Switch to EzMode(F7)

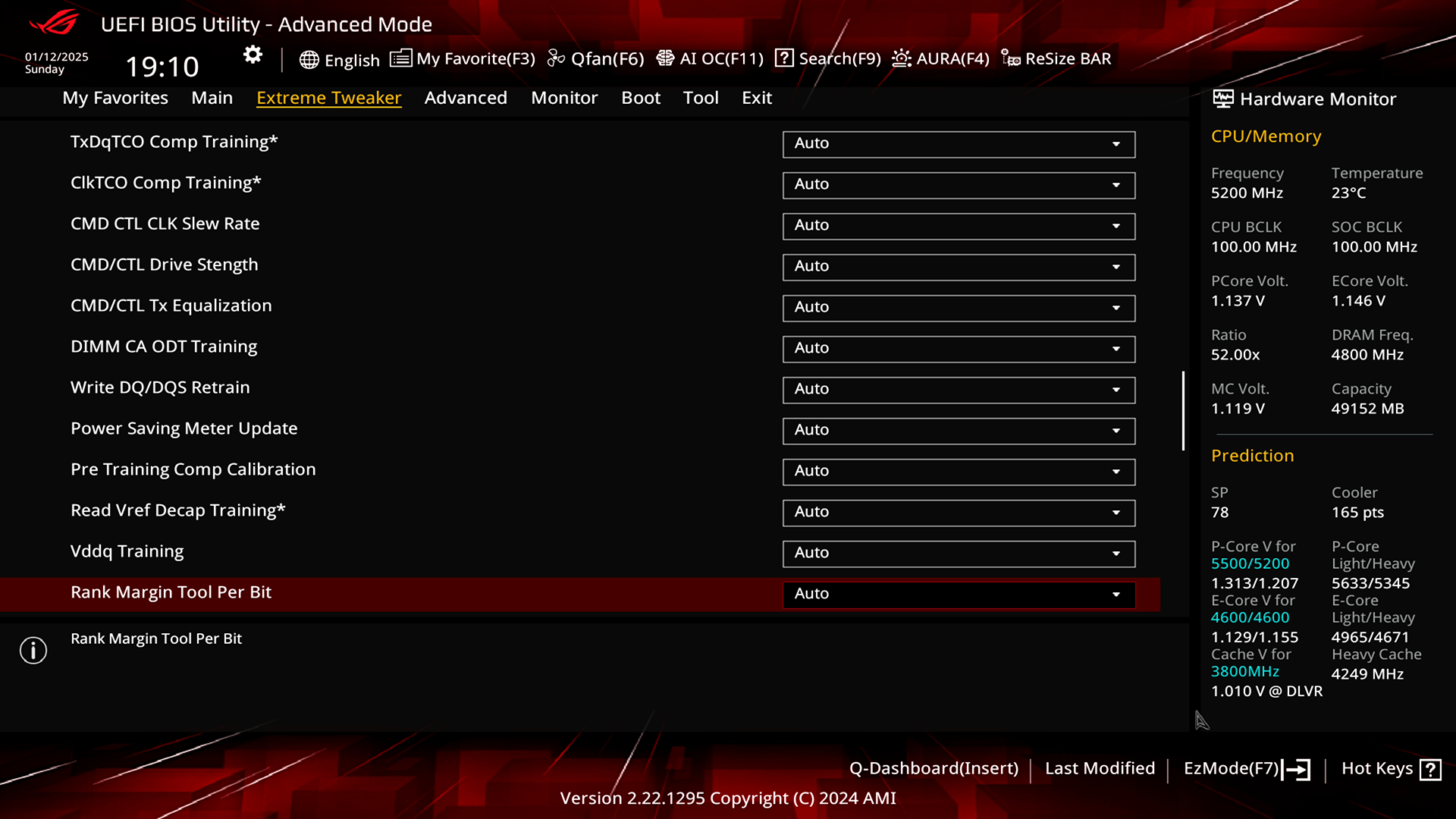[x=1247, y=769]
